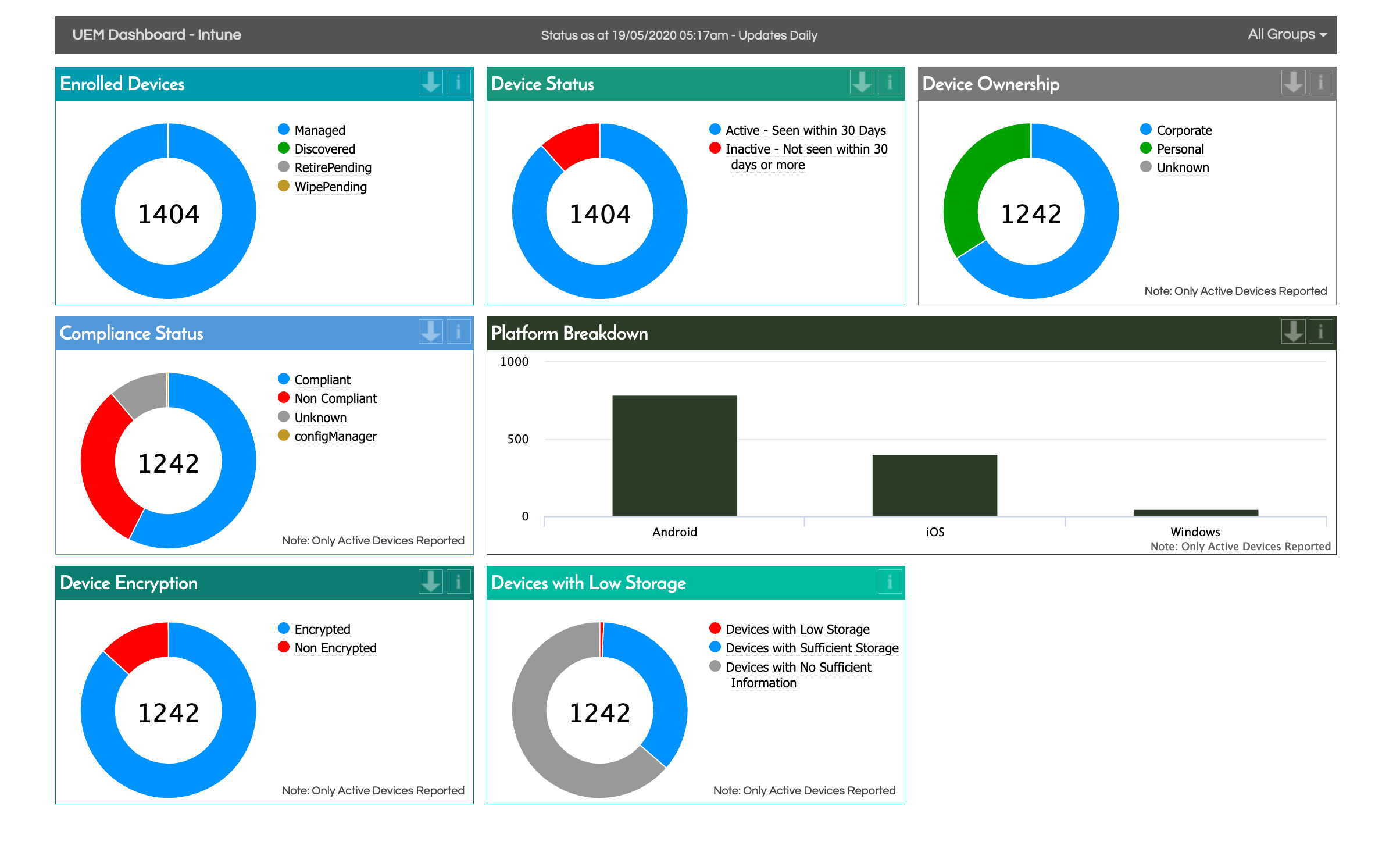Download the Device Ownership report
Screen dimensions: 1400x863
(x=1294, y=83)
